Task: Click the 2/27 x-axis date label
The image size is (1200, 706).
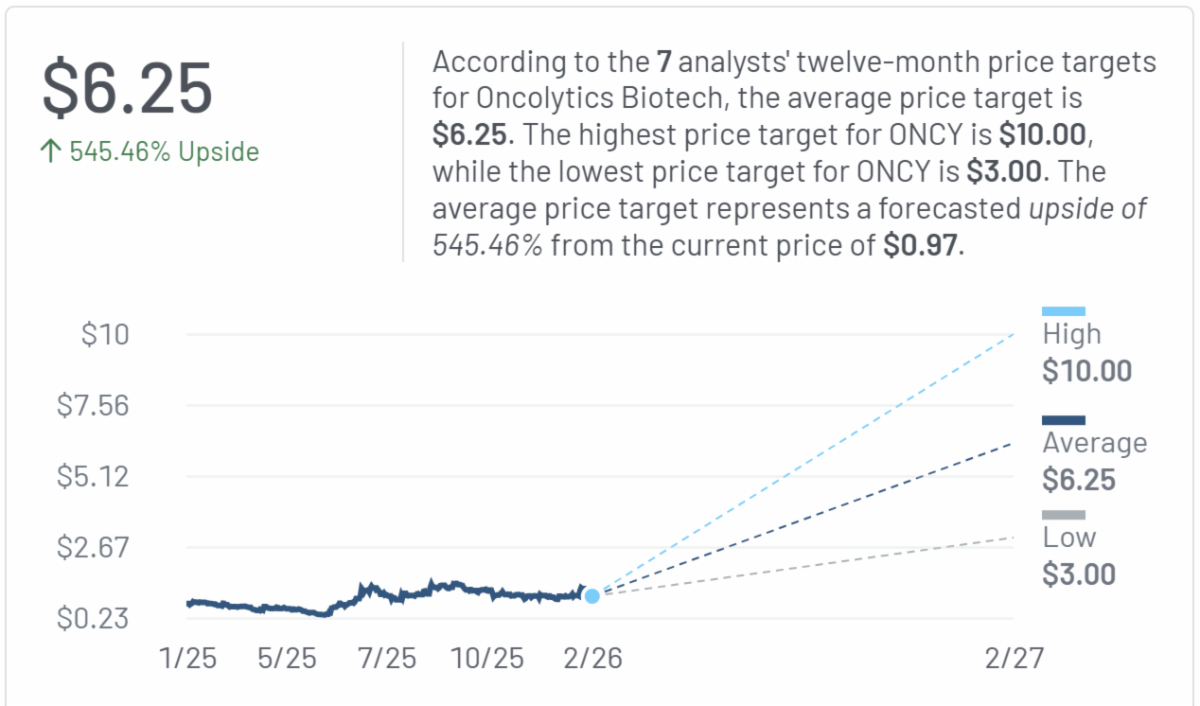Action: [x=1013, y=658]
